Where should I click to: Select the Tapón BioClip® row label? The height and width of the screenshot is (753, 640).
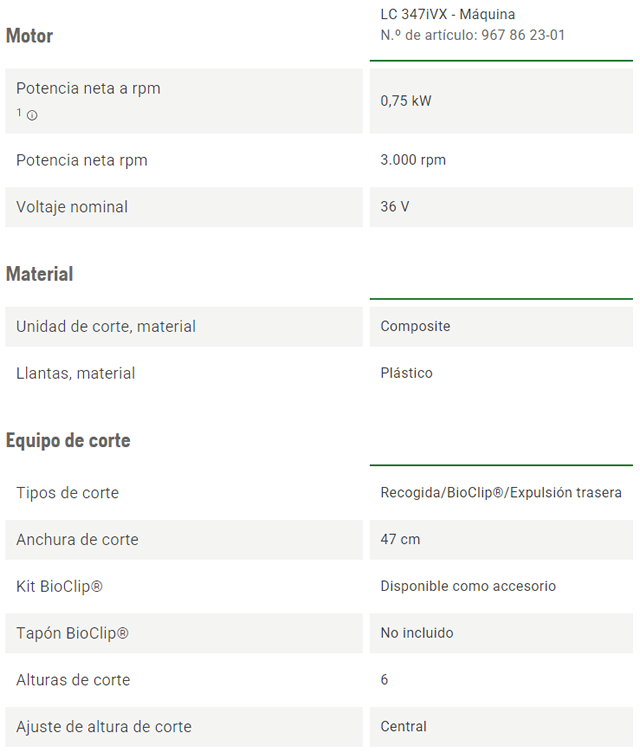(x=72, y=633)
